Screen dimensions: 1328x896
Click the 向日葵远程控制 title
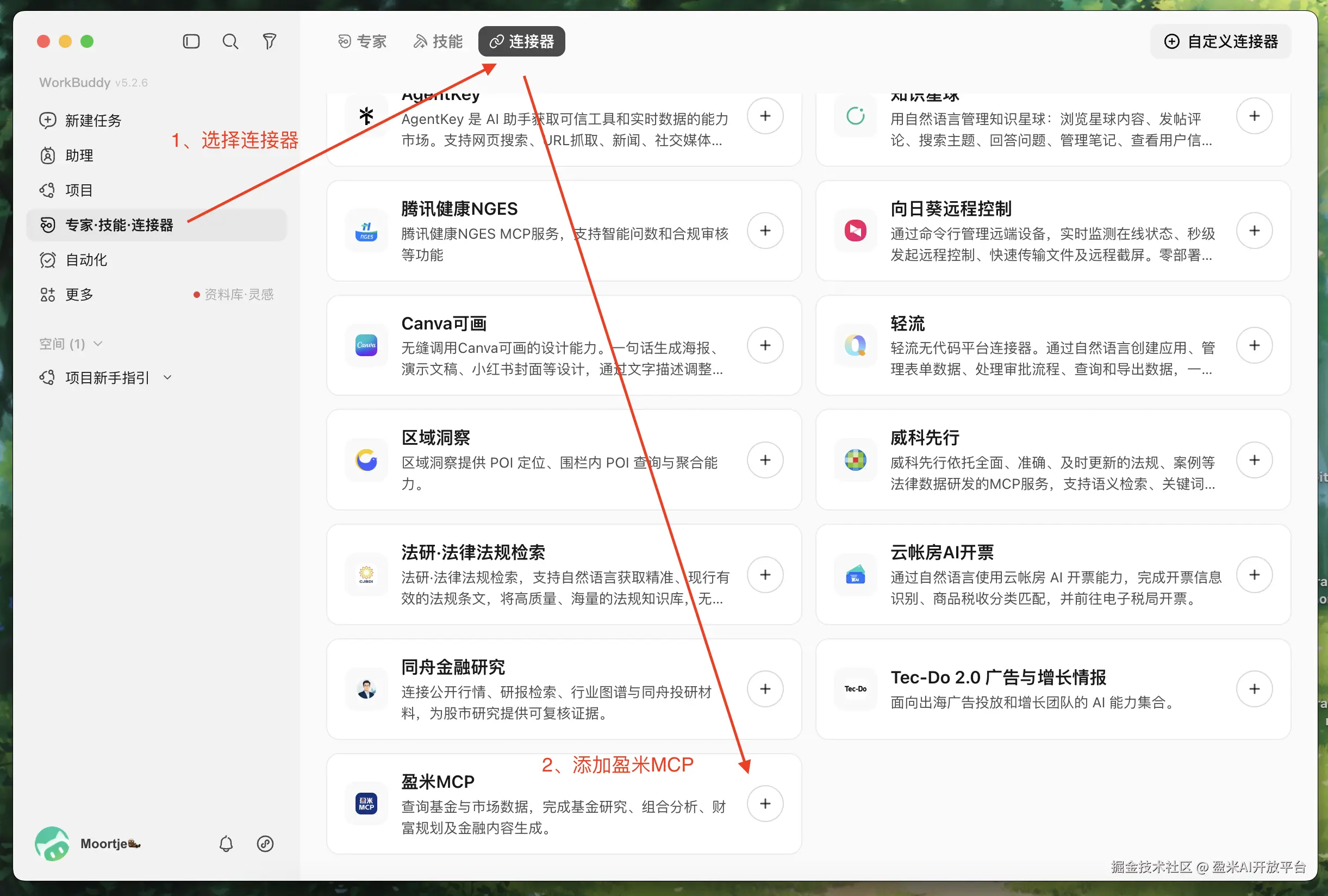pos(950,209)
